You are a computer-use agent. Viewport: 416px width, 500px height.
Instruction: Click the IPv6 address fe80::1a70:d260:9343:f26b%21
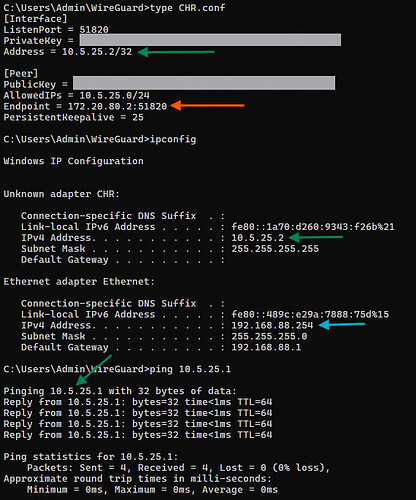pos(313,227)
